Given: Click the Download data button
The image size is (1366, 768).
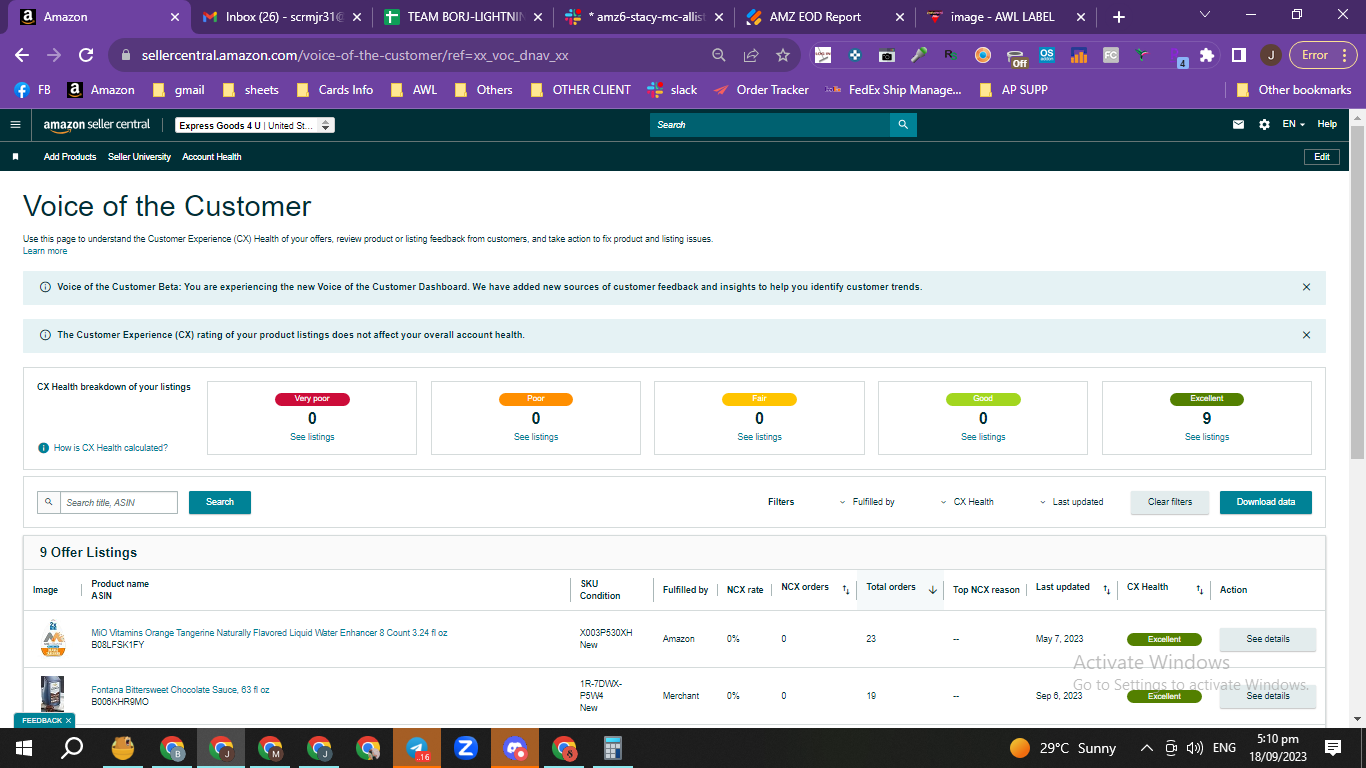Looking at the screenshot, I should pos(1266,502).
